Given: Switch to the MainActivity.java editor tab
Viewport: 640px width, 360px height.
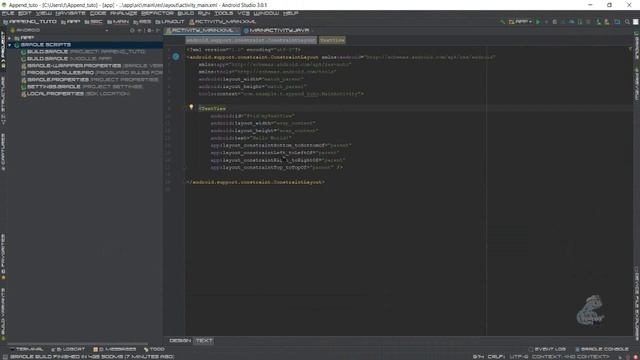Looking at the screenshot, I should (x=279, y=30).
